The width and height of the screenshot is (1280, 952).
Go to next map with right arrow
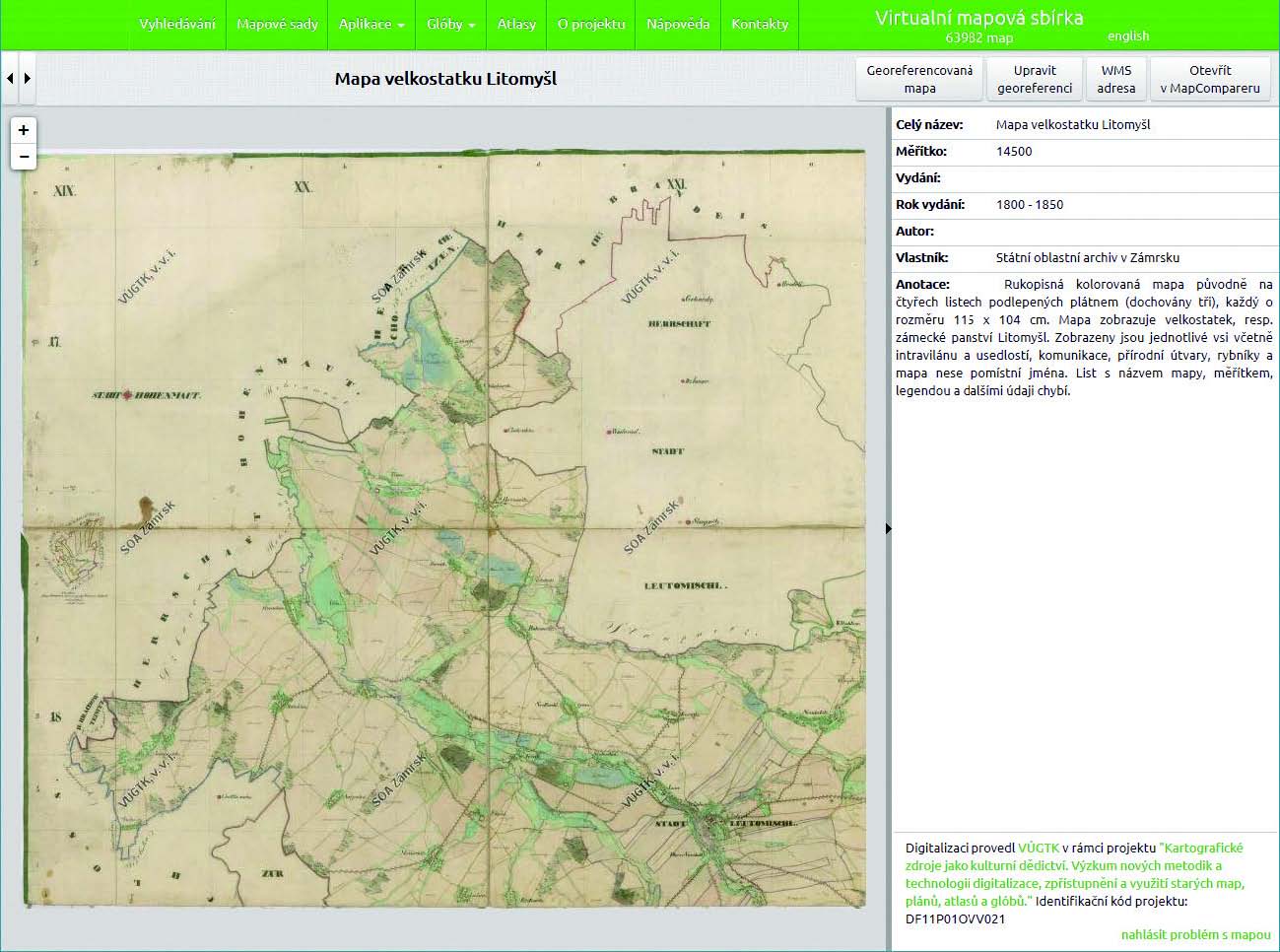[28, 78]
